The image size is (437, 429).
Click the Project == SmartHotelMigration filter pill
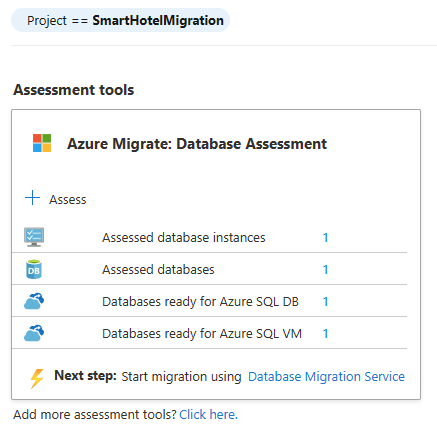click(x=120, y=20)
